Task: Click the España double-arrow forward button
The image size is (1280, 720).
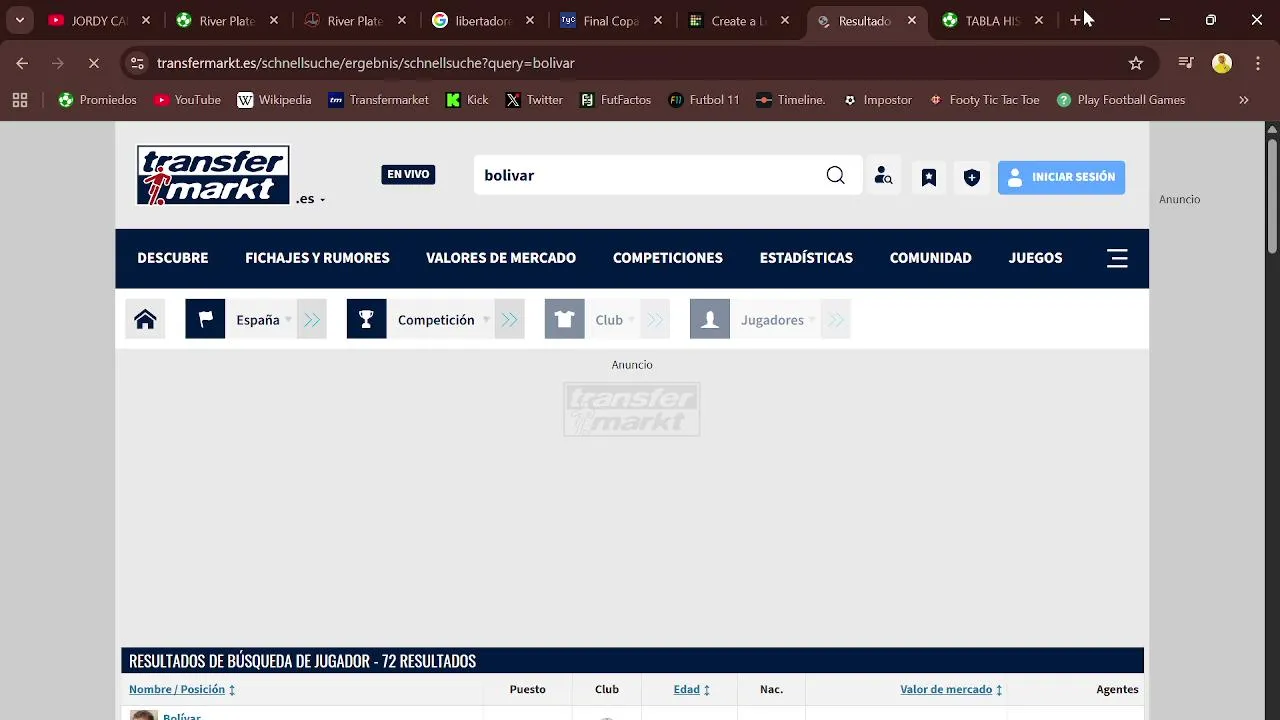Action: coord(312,320)
